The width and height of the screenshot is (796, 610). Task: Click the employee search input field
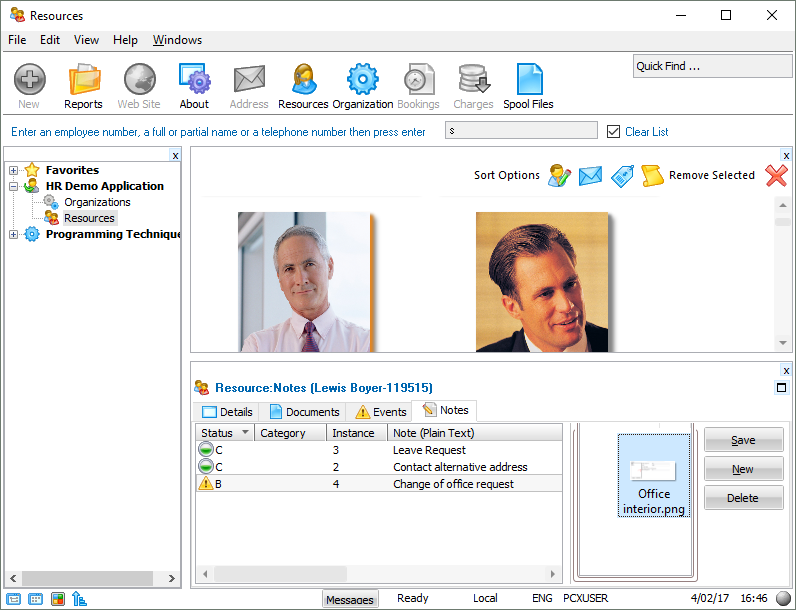click(521, 130)
